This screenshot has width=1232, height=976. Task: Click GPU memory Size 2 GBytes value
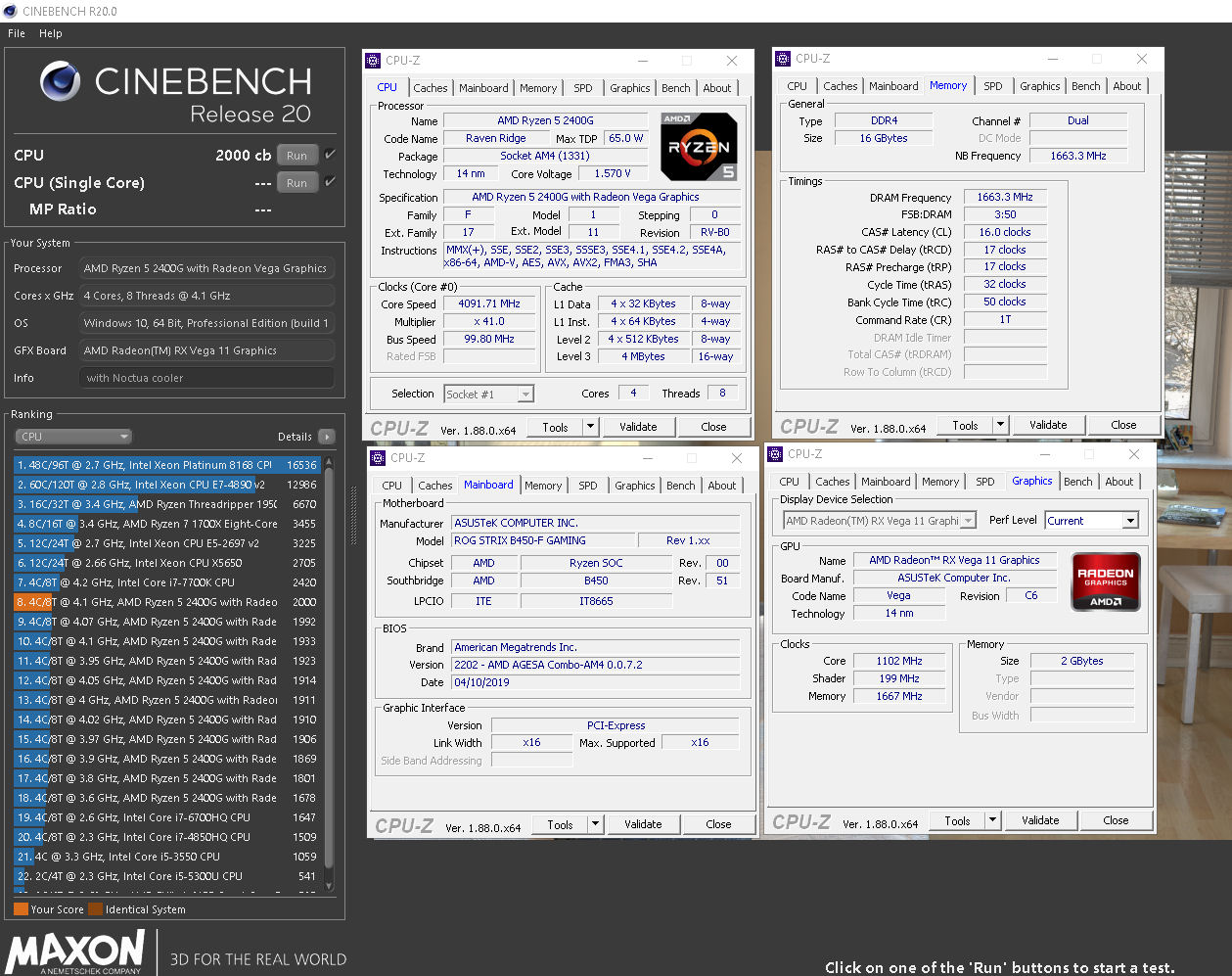pyautogui.click(x=1081, y=661)
